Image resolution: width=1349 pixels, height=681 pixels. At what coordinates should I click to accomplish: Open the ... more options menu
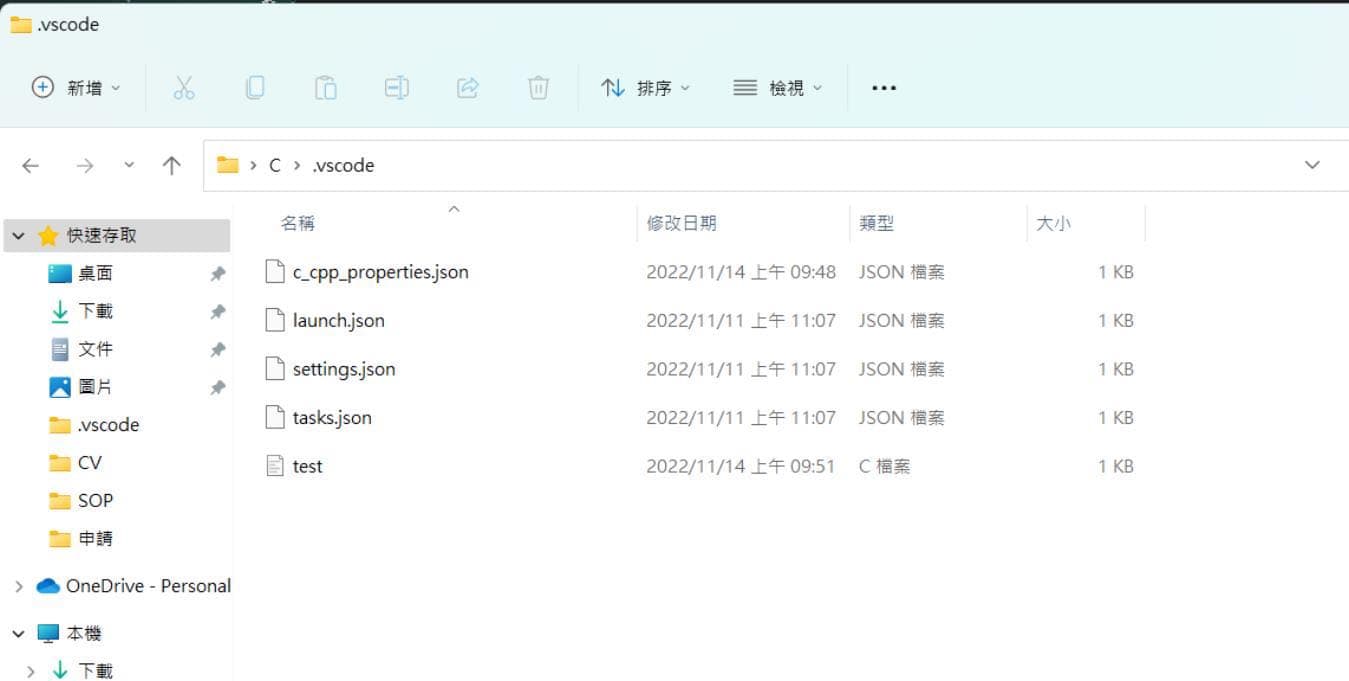coord(883,87)
